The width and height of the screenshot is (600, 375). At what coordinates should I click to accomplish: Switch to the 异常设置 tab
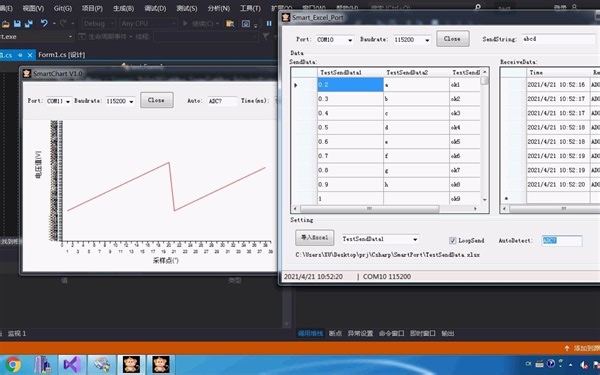coord(360,333)
